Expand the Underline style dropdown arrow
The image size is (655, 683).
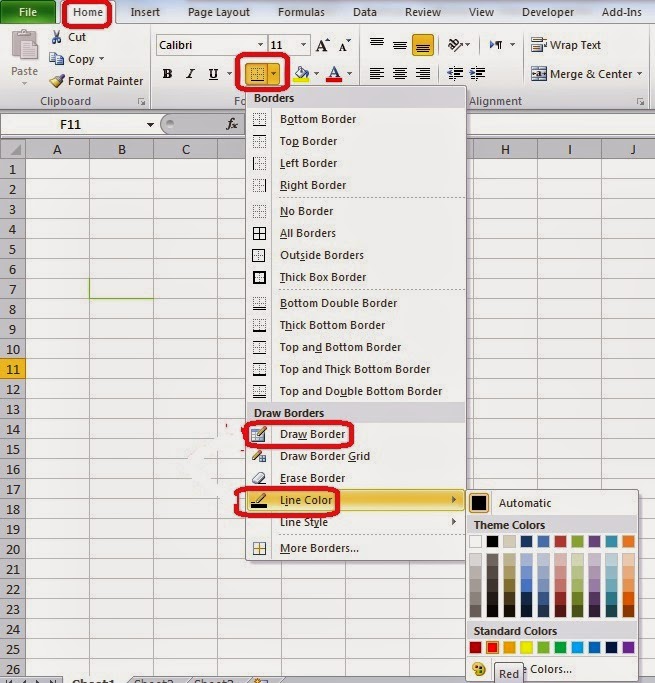[x=229, y=74]
